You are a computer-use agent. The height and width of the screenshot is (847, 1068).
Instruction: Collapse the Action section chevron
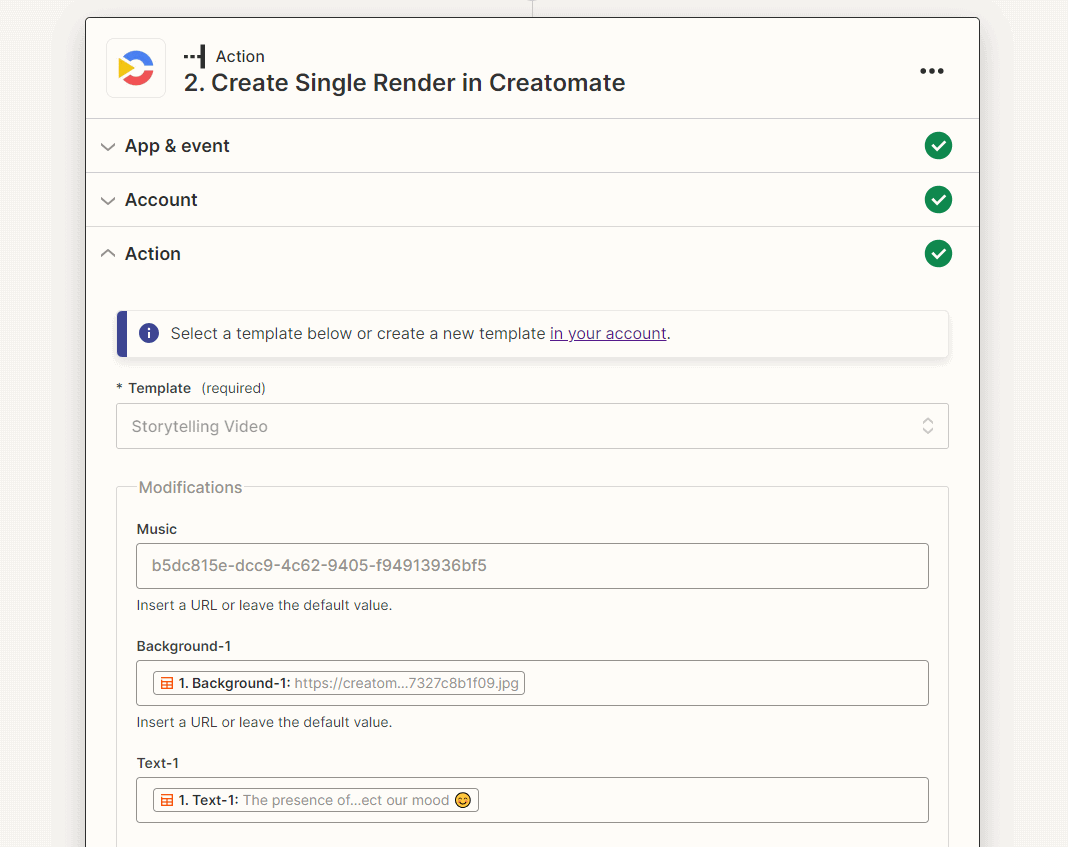coord(108,254)
